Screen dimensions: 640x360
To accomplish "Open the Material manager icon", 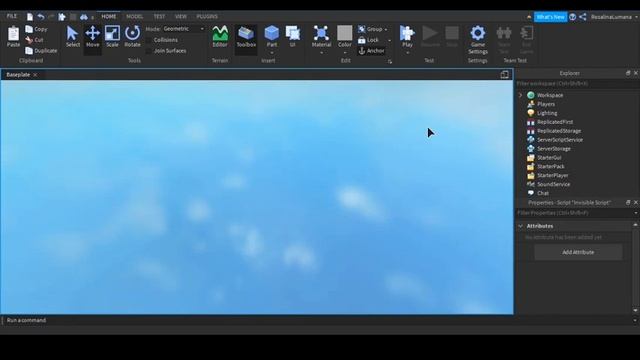I will [x=321, y=33].
